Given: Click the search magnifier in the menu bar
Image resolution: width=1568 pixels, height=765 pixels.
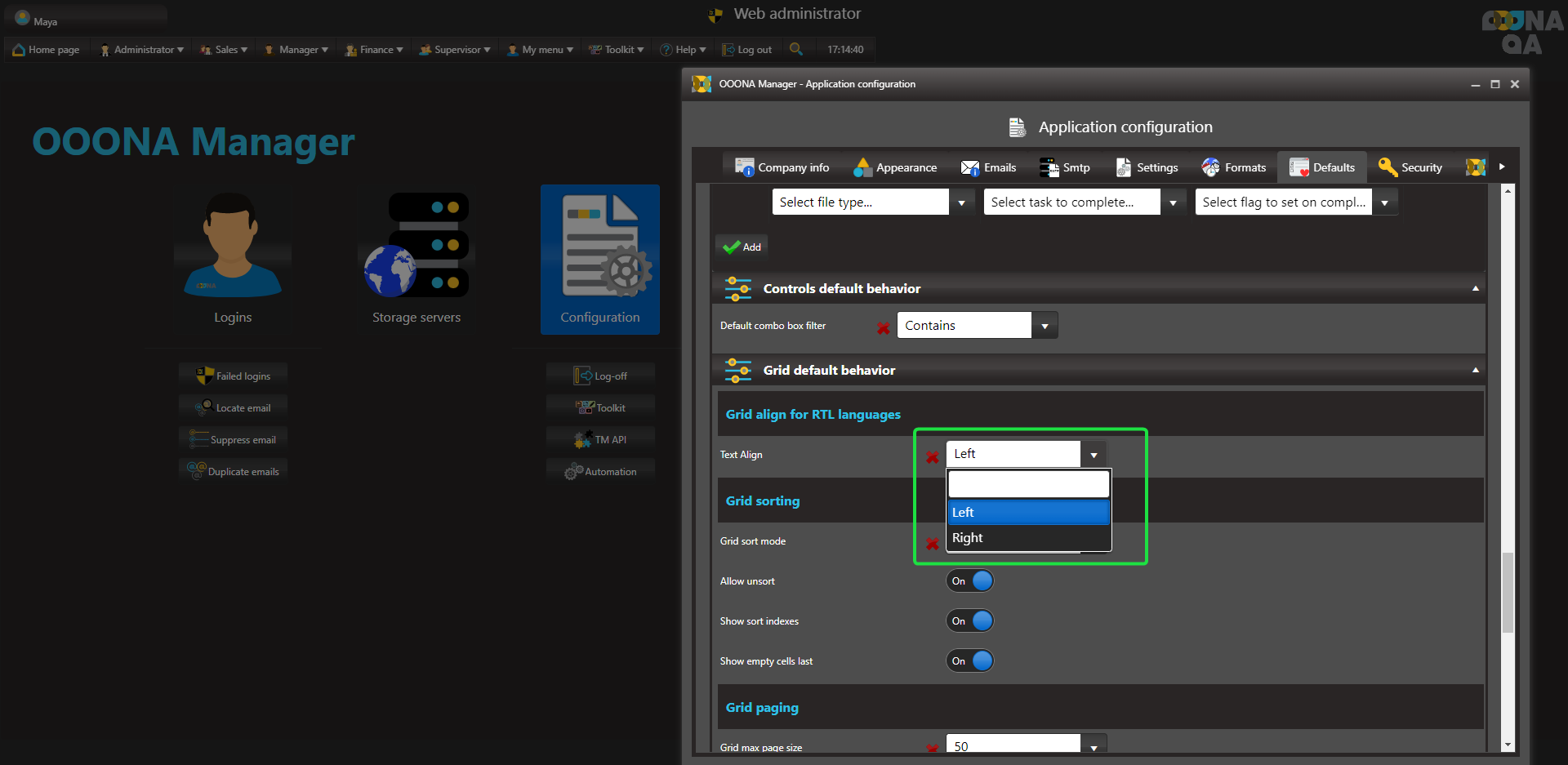Looking at the screenshot, I should click(x=795, y=49).
